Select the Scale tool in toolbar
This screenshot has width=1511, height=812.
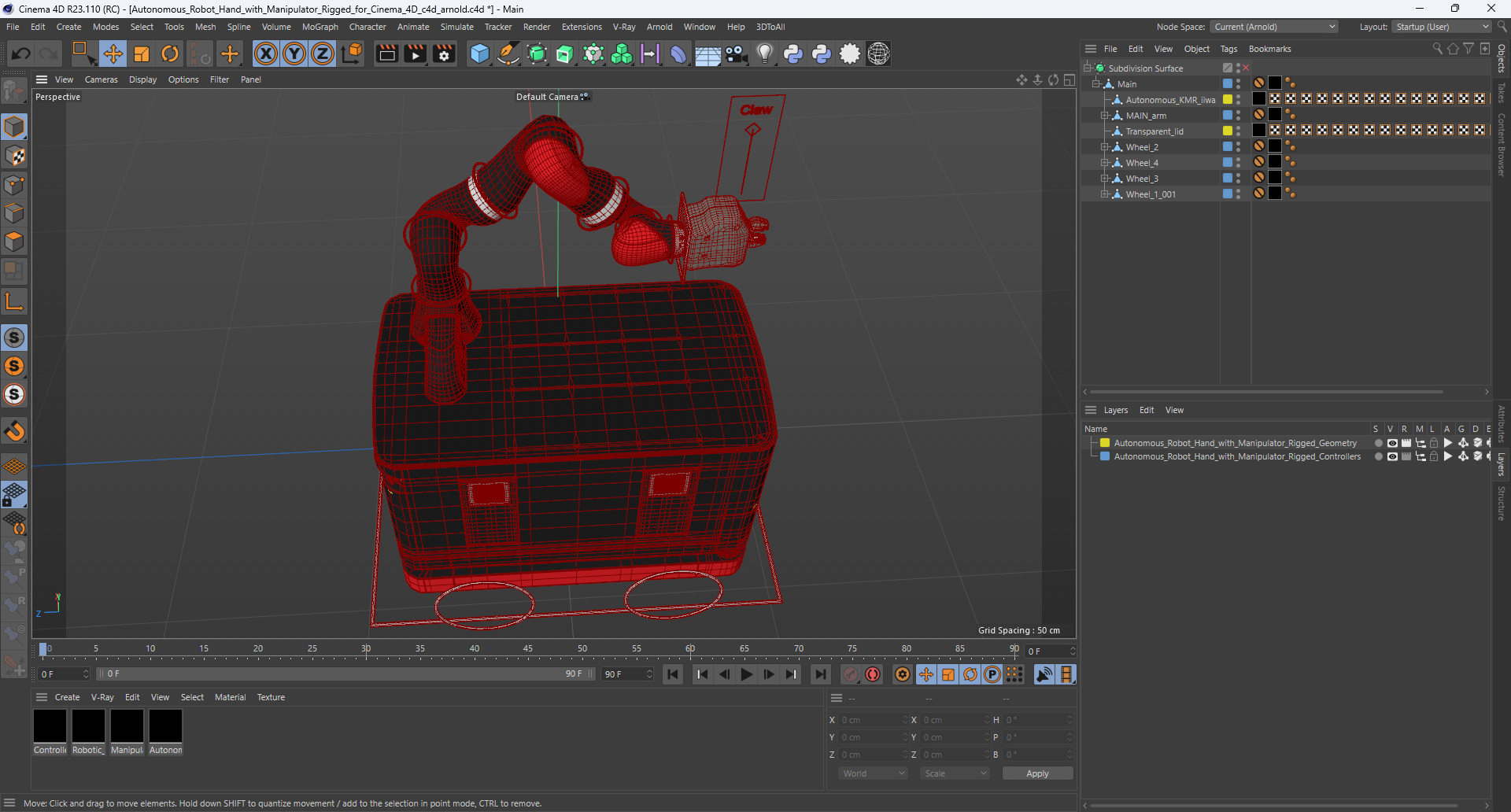tap(142, 54)
